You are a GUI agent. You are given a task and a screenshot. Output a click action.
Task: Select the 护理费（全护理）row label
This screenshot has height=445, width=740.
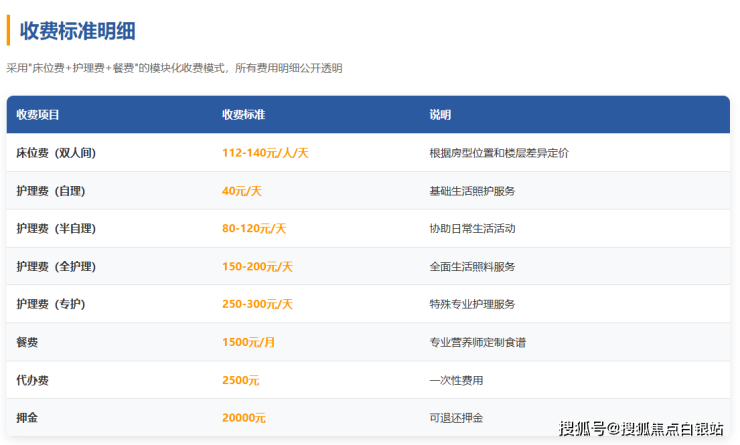(56, 267)
